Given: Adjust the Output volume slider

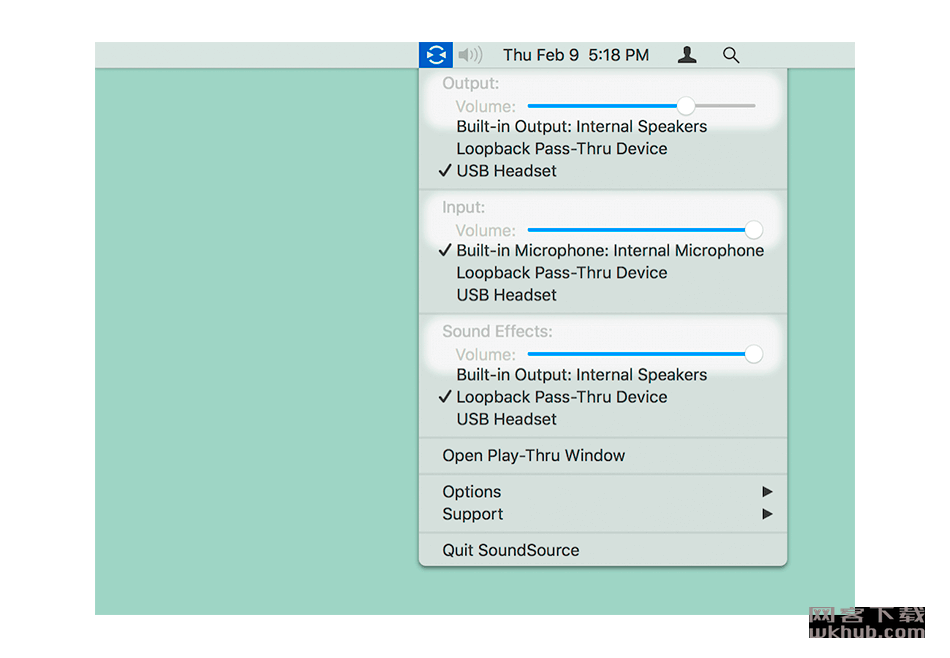Looking at the screenshot, I should tap(642, 106).
